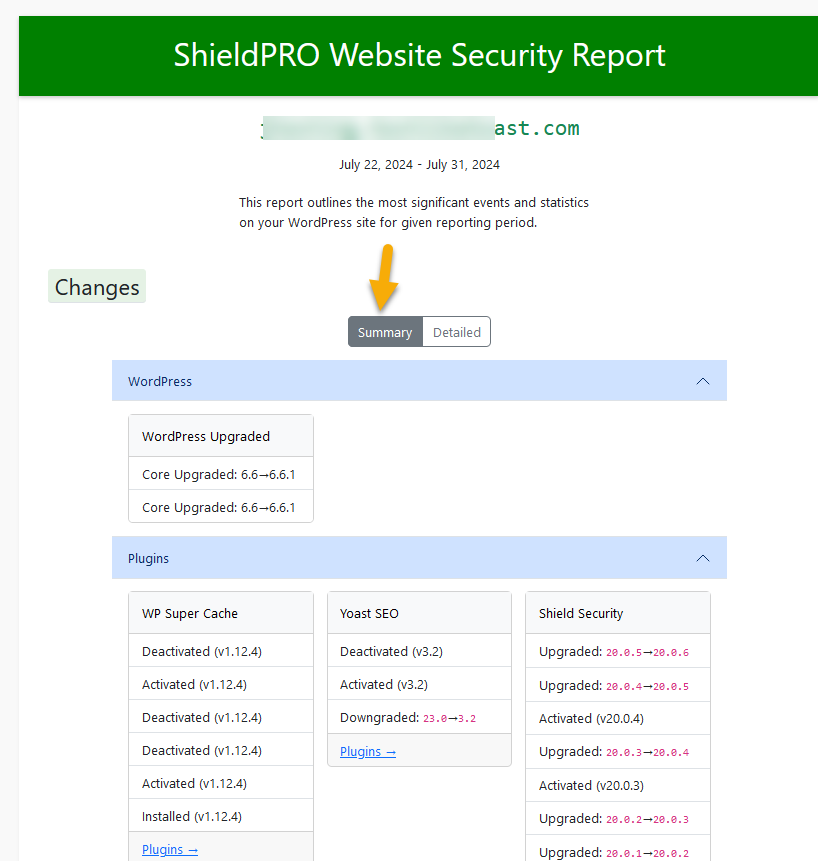Click Activated (v20.0.3) row
Image resolution: width=818 pixels, height=861 pixels.
[x=618, y=785]
